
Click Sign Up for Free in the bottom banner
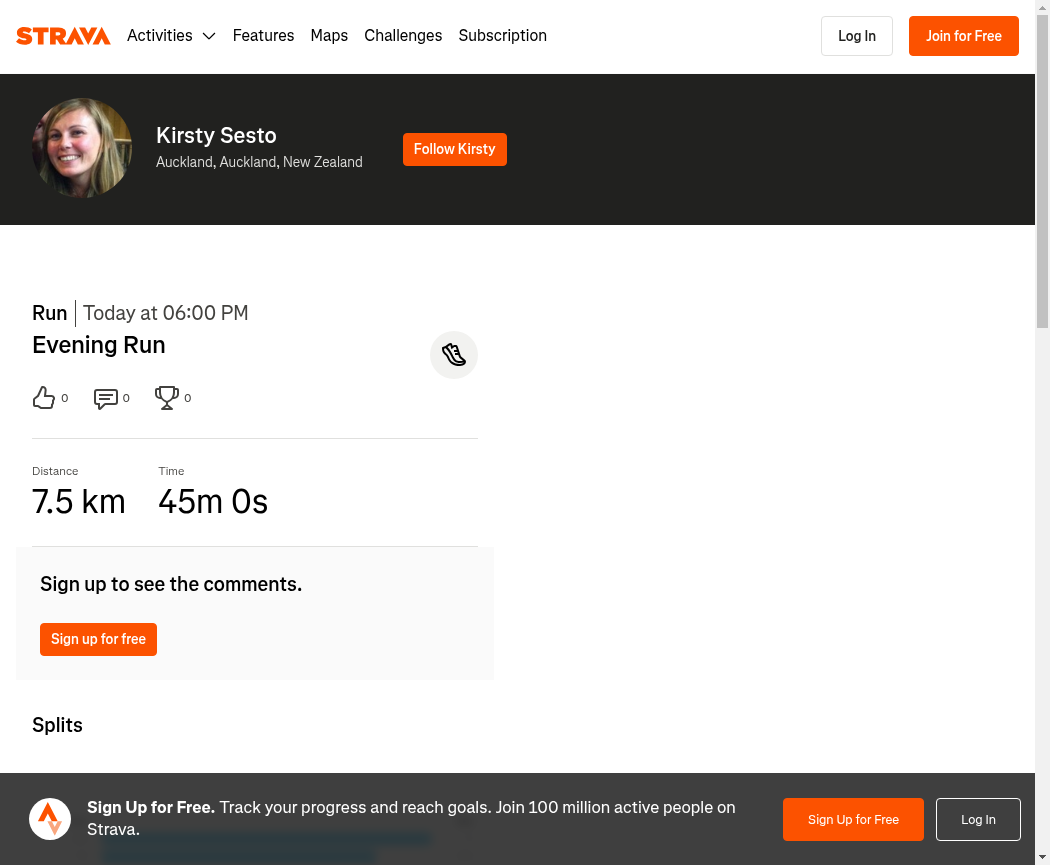coord(853,819)
